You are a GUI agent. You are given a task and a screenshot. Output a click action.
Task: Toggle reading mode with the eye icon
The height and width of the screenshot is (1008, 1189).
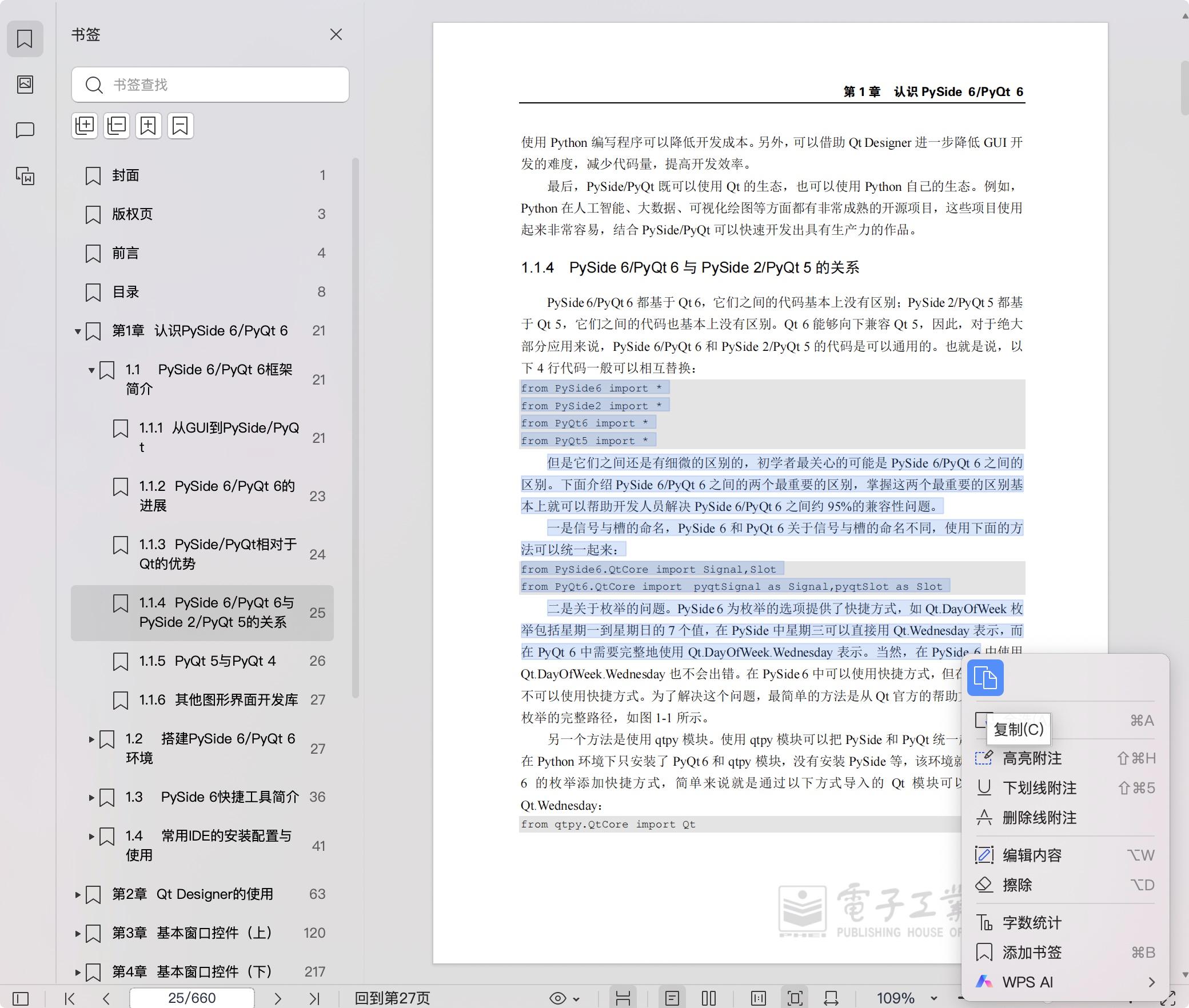click(x=559, y=998)
